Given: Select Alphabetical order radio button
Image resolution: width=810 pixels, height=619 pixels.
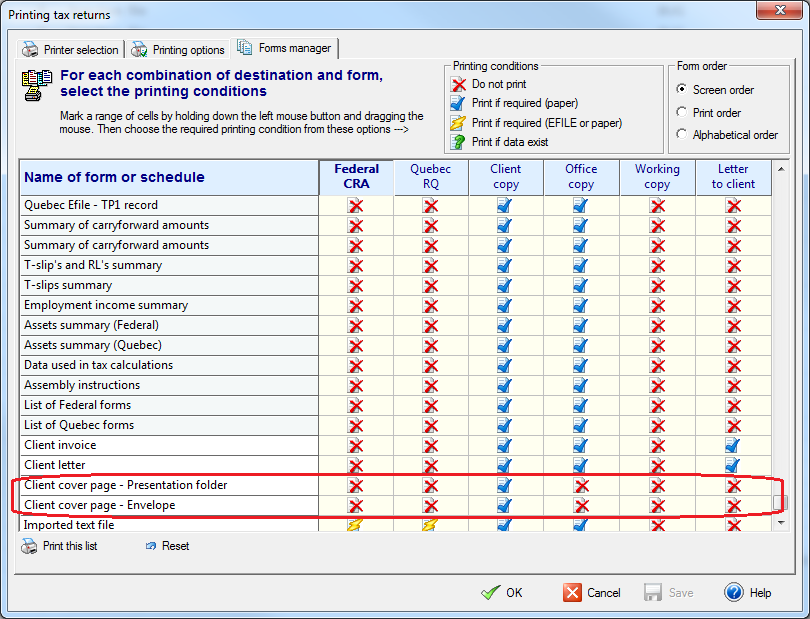Looking at the screenshot, I should point(683,134).
